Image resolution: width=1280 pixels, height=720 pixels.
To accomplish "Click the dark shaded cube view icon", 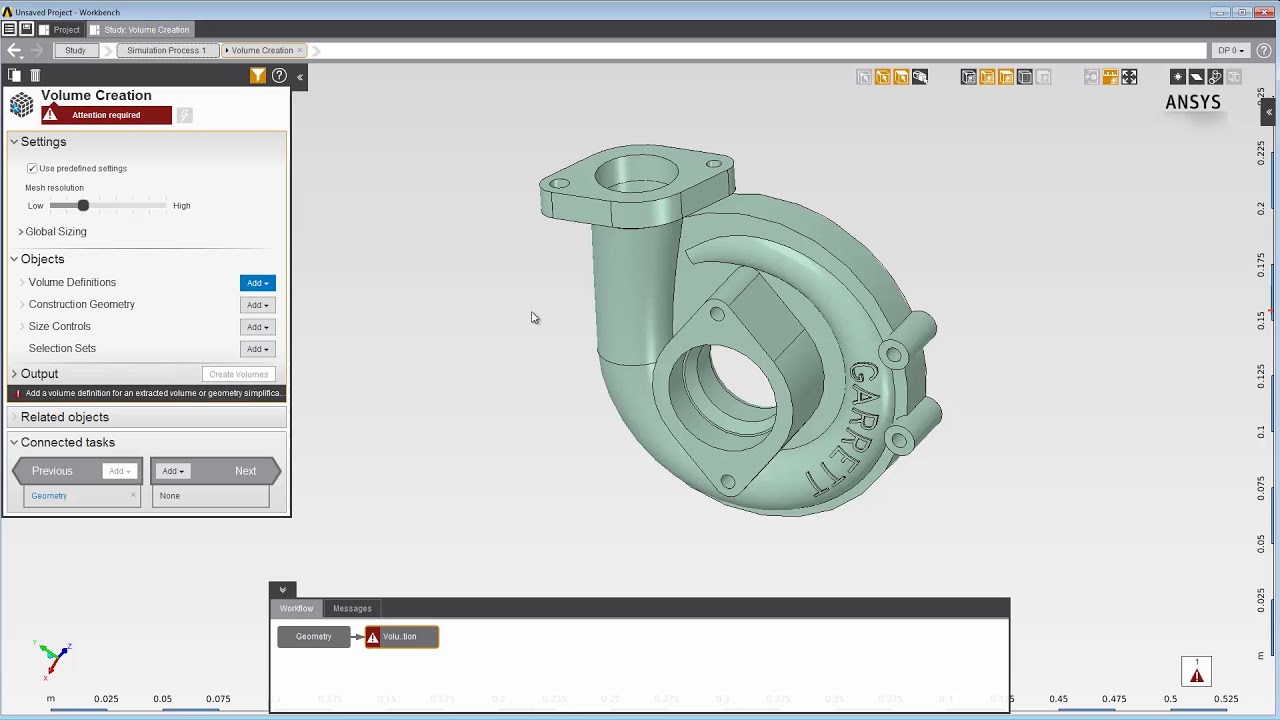I will (968, 77).
